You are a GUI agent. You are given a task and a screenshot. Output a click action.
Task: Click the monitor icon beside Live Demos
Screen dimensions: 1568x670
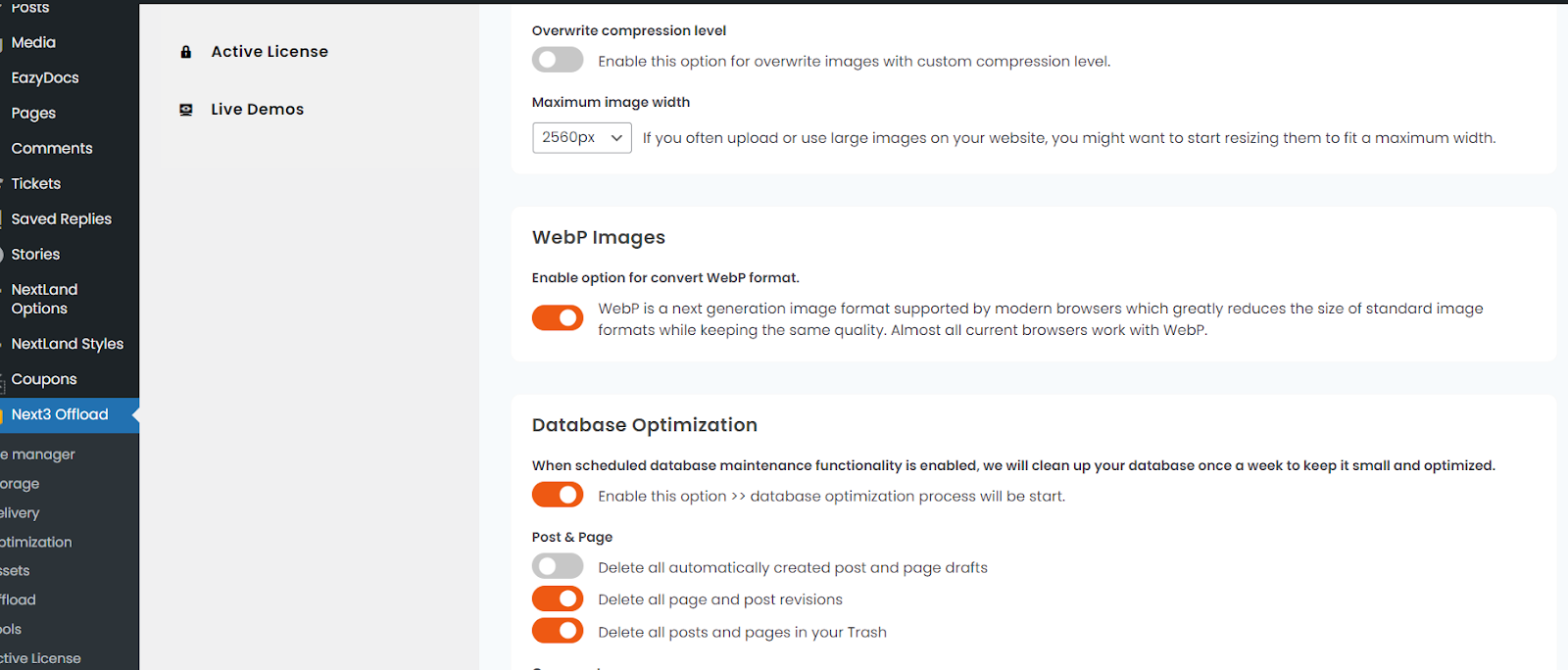186,110
